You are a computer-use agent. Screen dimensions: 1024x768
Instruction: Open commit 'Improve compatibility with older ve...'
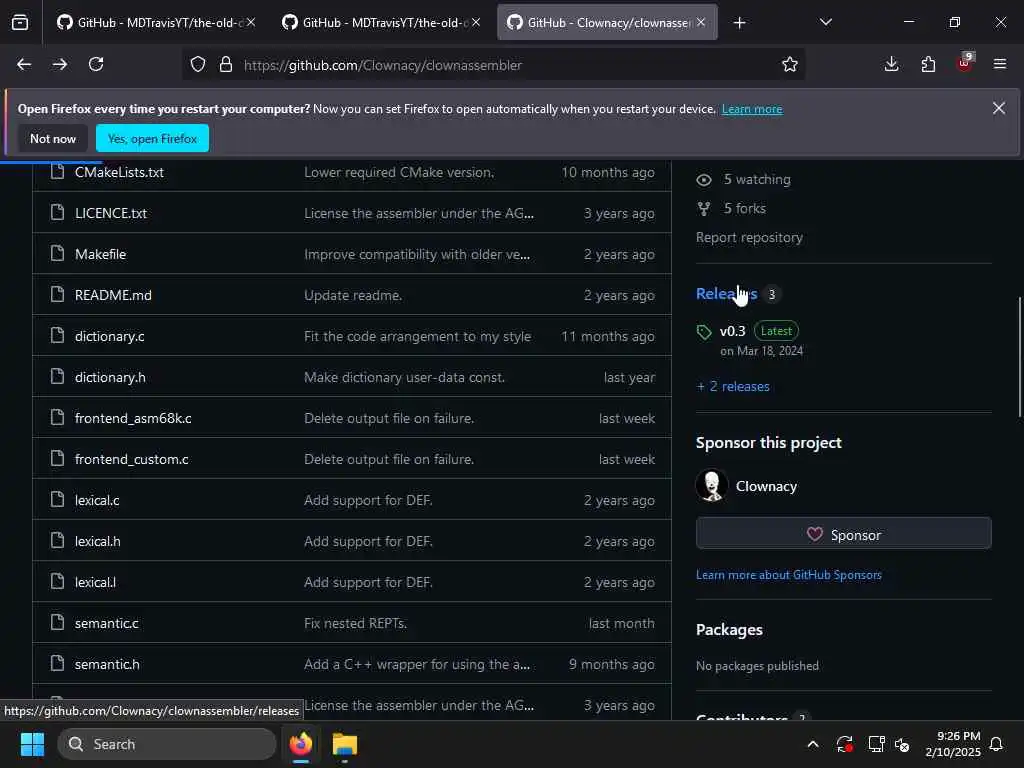[417, 255]
